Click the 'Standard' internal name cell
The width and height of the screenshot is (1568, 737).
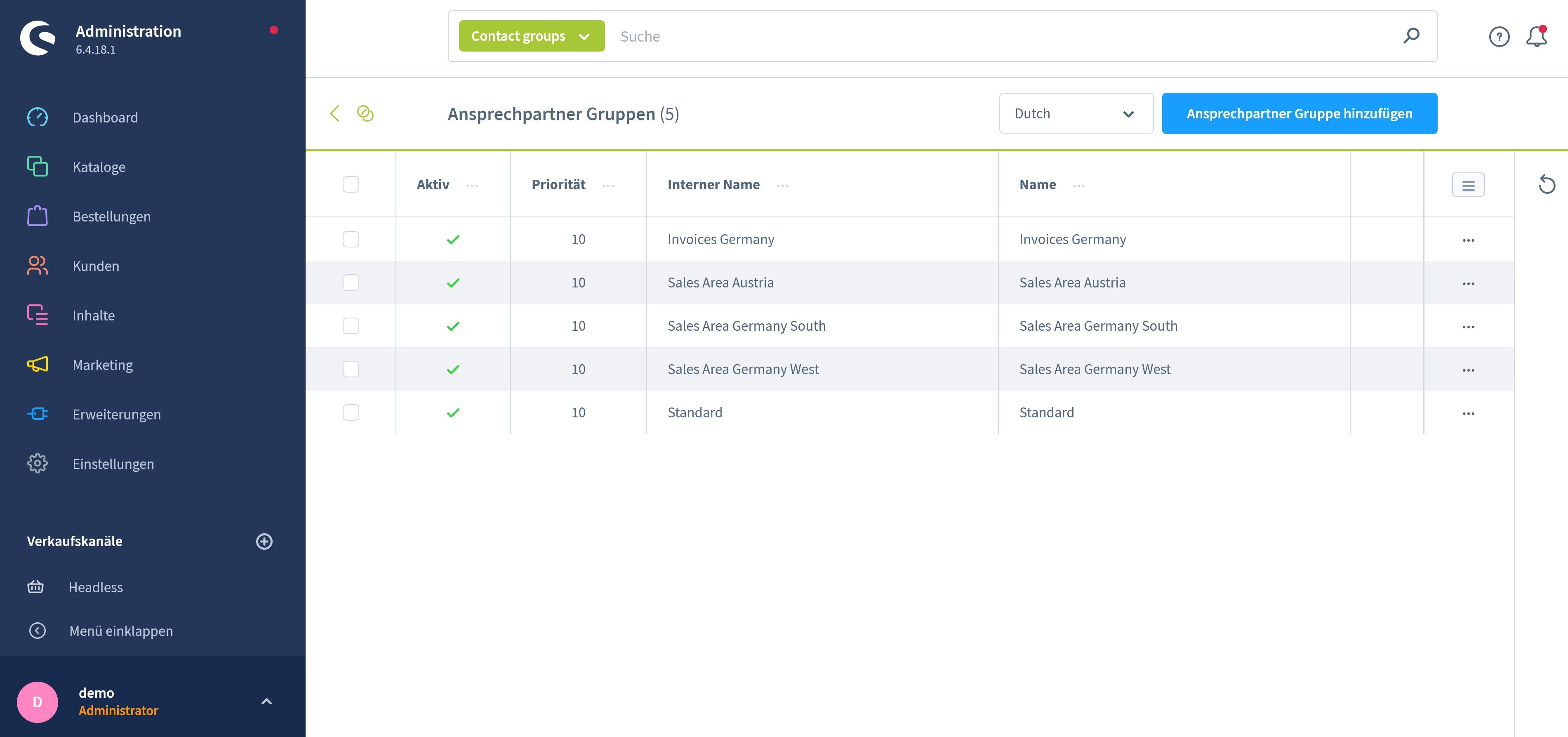pyautogui.click(x=695, y=412)
